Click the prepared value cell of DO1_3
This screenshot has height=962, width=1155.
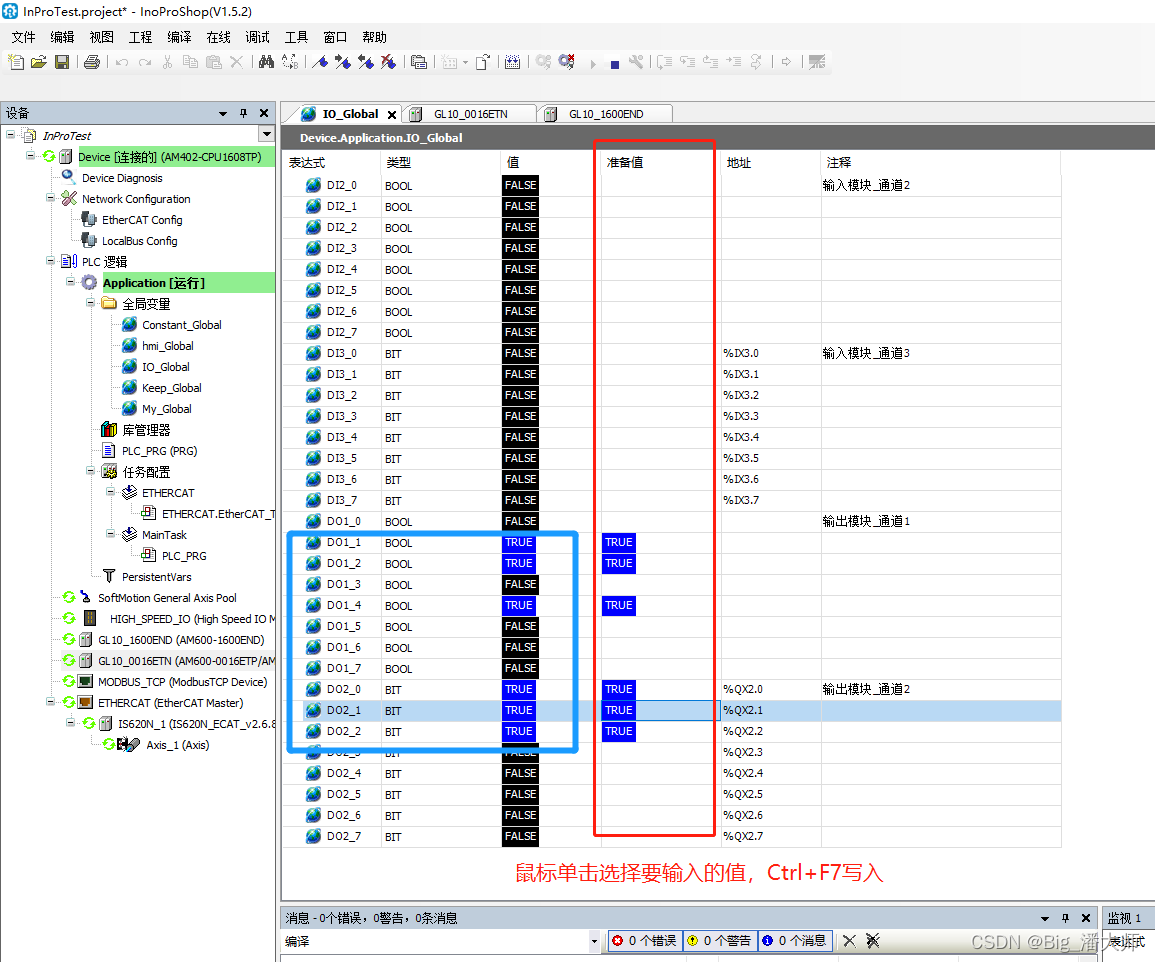pos(660,584)
